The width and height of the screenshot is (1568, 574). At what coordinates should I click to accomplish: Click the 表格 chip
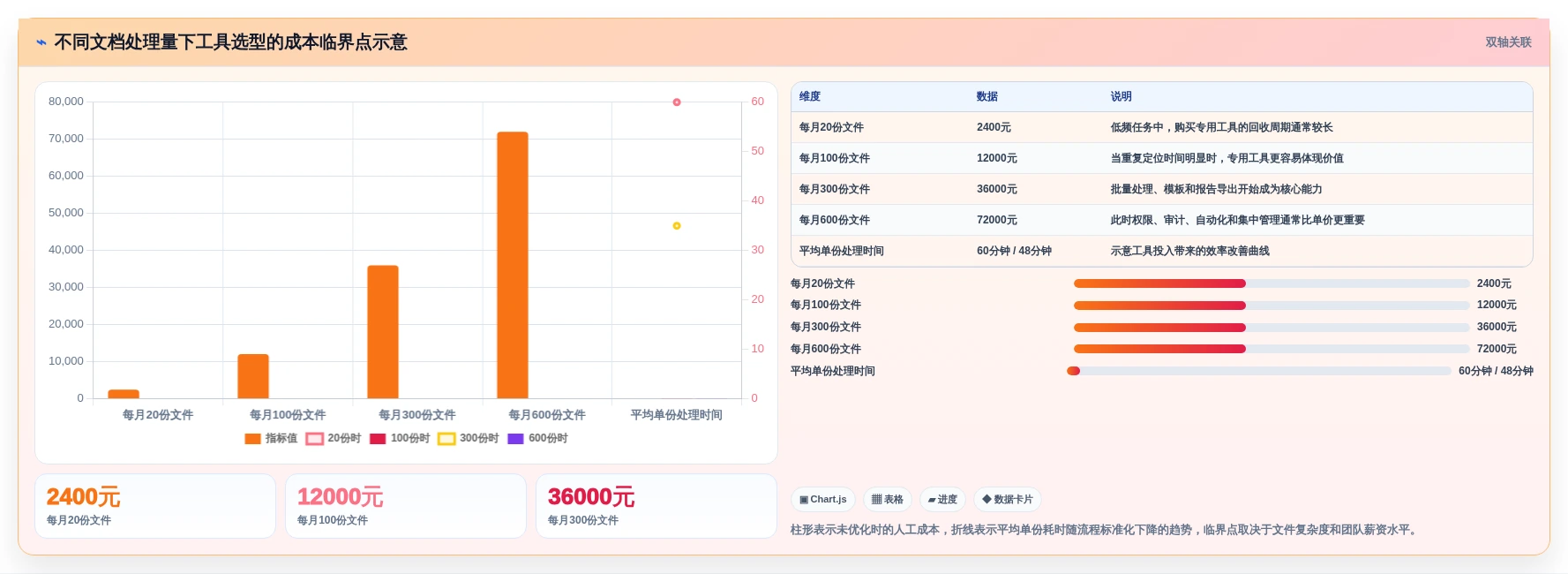point(888,500)
